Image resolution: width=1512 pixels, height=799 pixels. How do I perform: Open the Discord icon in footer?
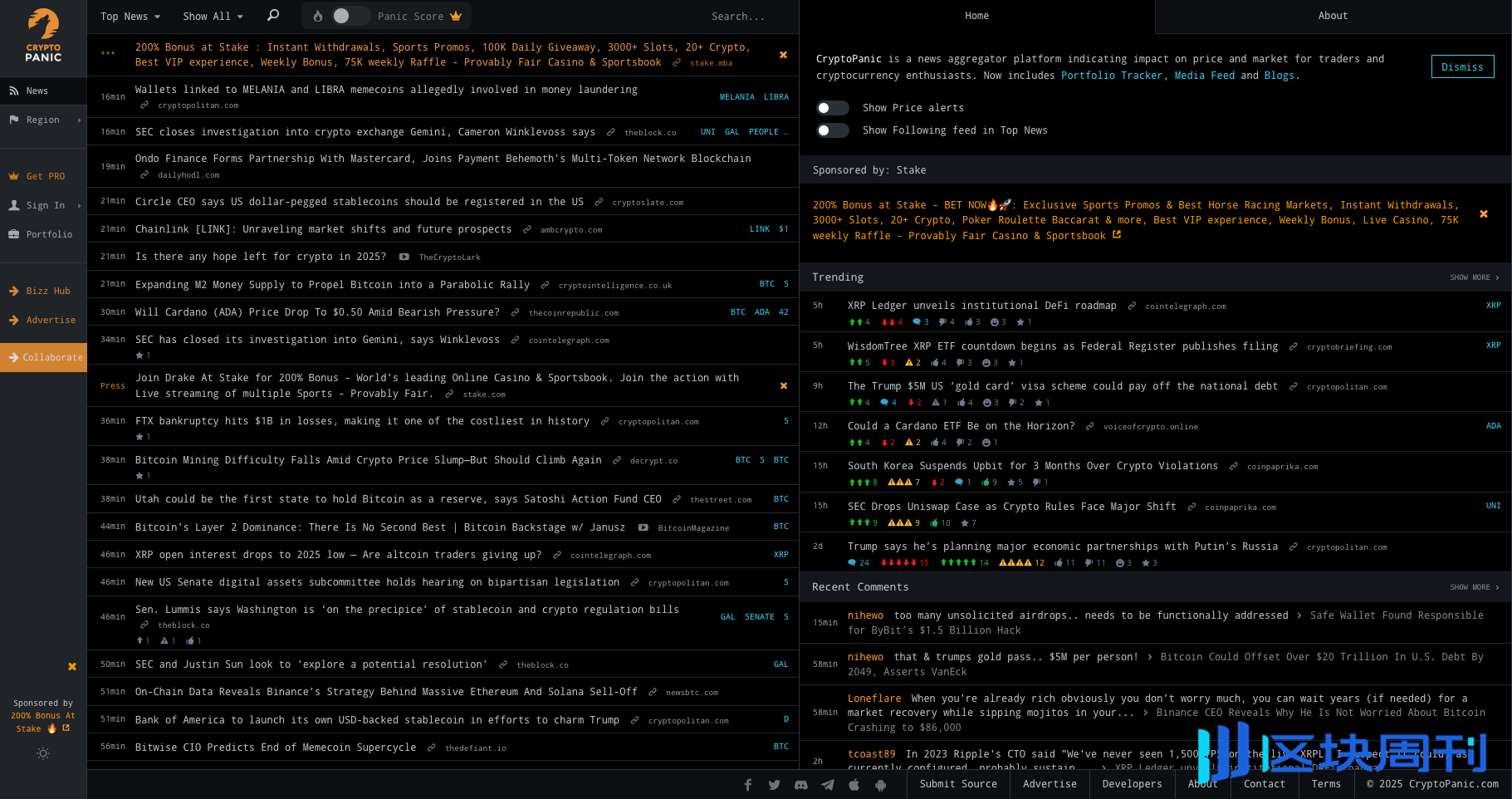pos(801,785)
